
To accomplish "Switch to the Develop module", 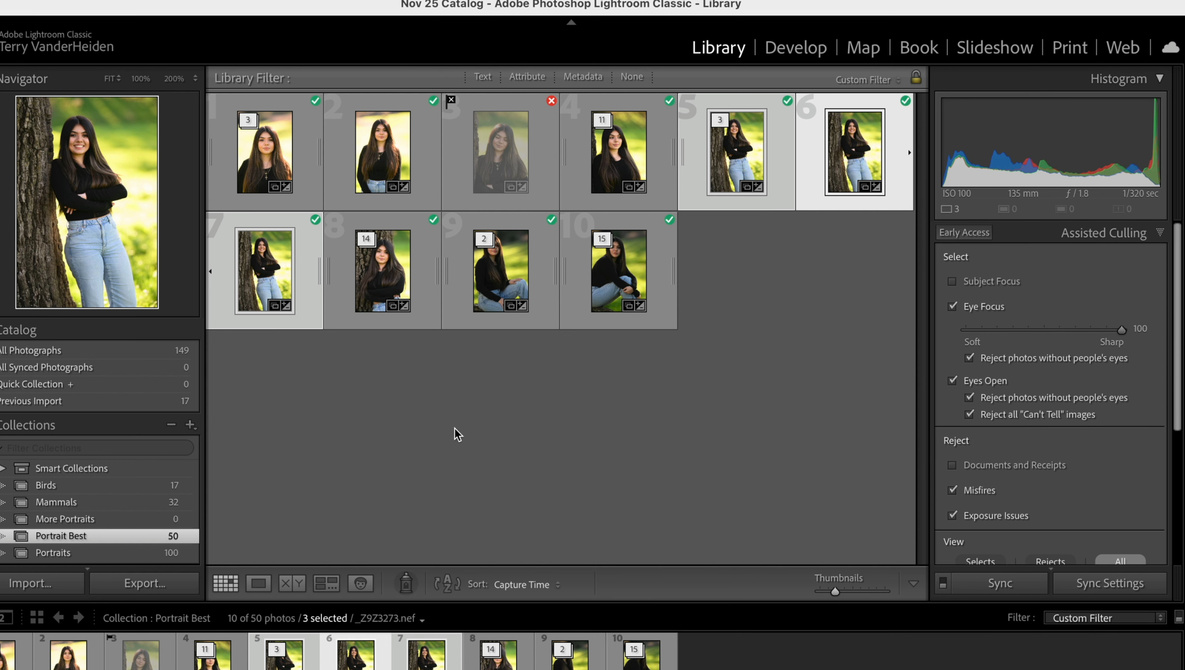I will 795,47.
